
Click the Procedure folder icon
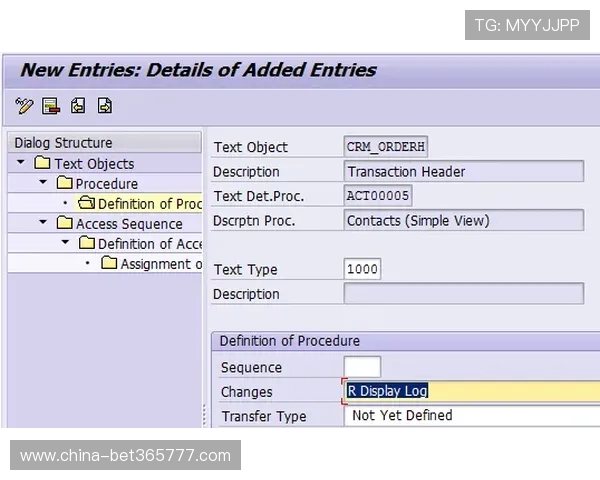pyautogui.click(x=64, y=184)
